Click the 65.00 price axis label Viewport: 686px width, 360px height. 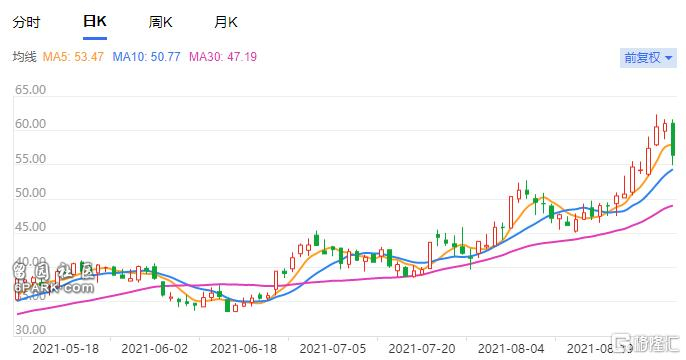(x=30, y=90)
